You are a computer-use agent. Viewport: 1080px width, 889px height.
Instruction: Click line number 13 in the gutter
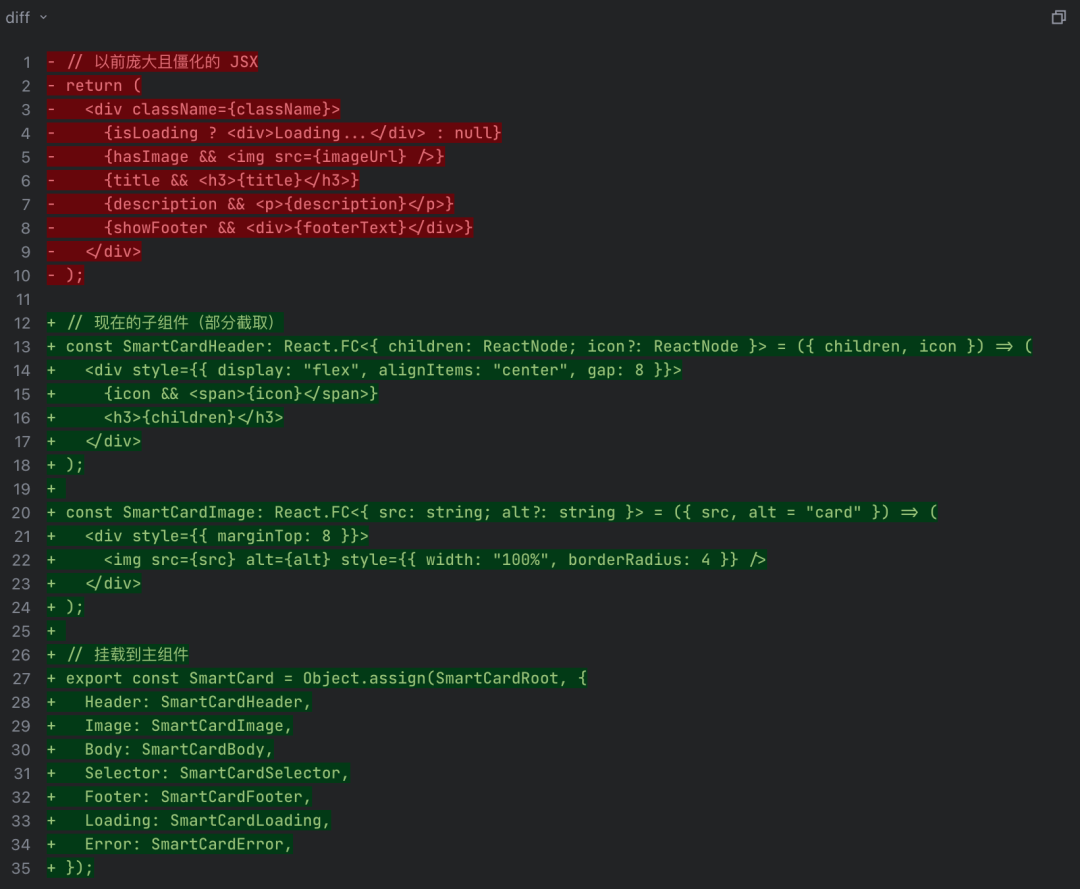pyautogui.click(x=22, y=346)
